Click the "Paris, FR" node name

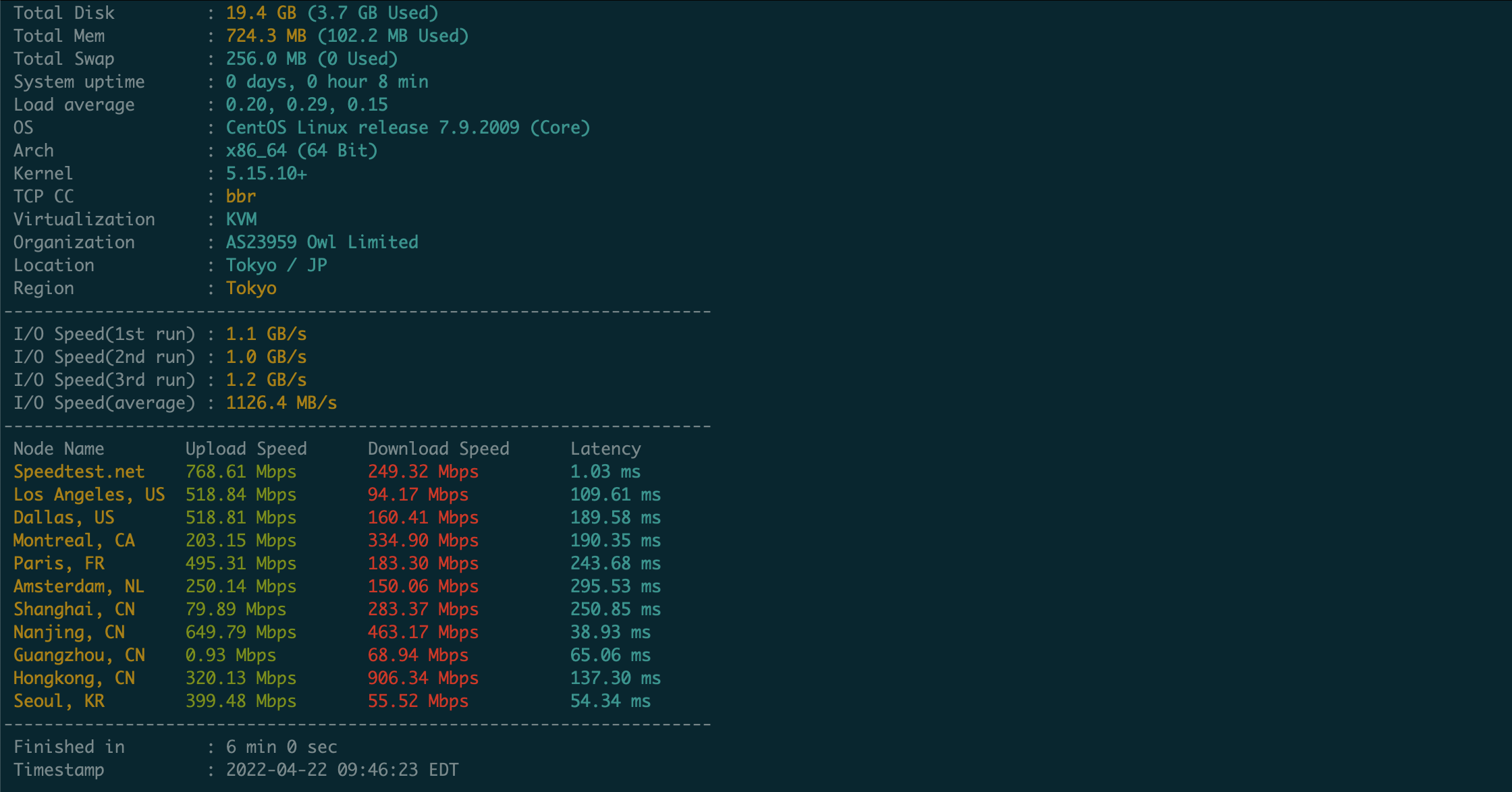59,563
